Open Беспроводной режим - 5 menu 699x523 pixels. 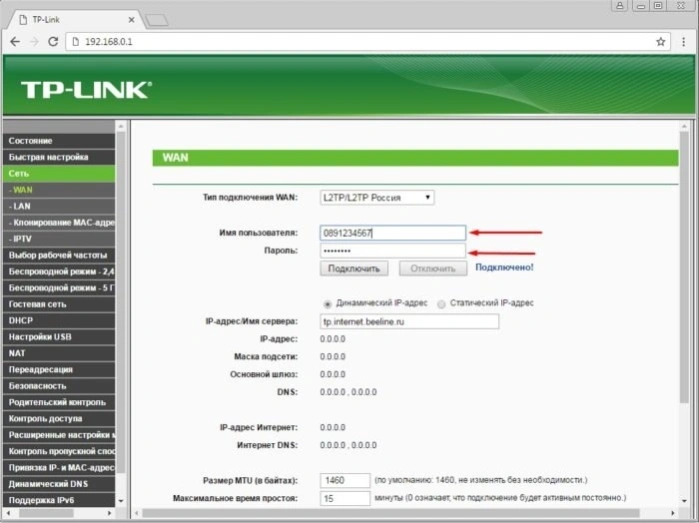point(59,288)
